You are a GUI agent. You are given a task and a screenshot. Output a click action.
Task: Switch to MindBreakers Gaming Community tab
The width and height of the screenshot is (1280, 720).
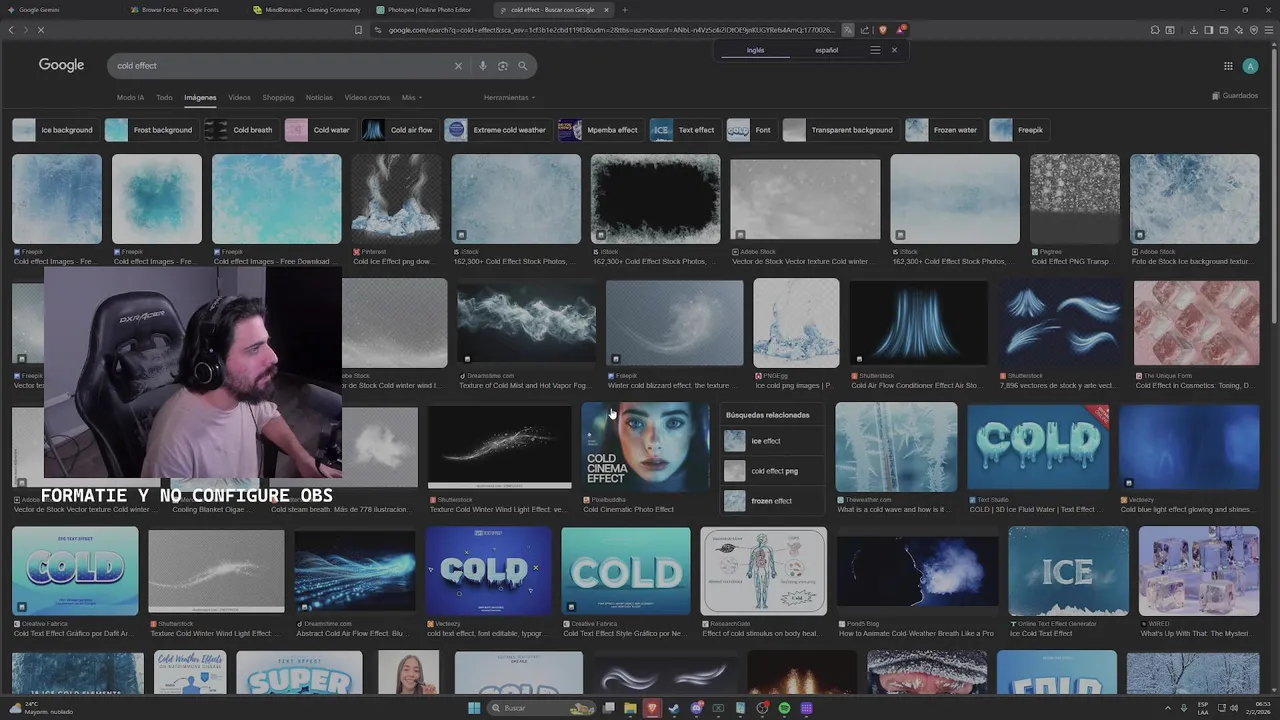pyautogui.click(x=307, y=10)
